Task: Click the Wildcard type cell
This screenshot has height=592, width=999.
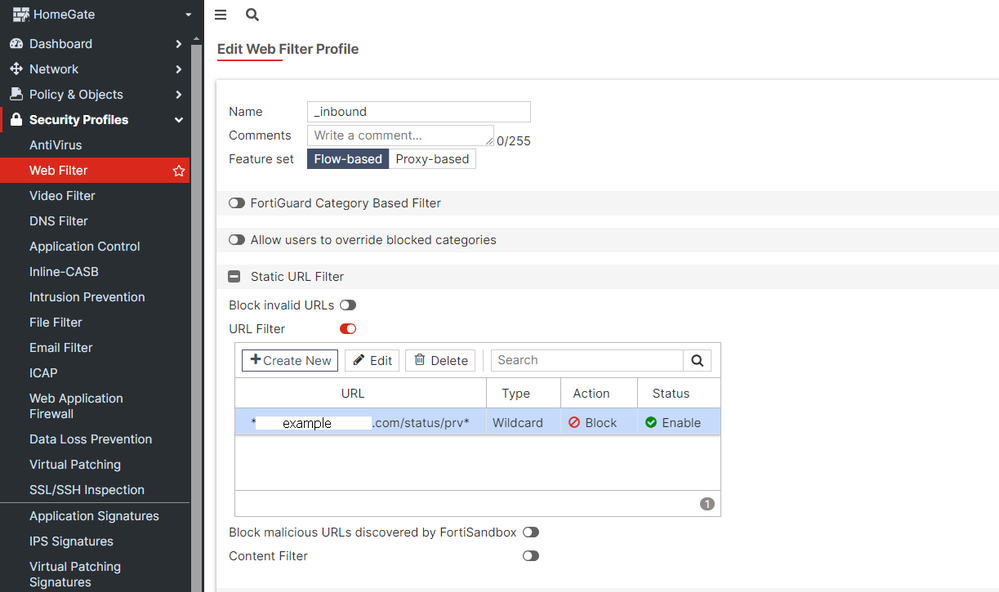Action: pos(523,422)
